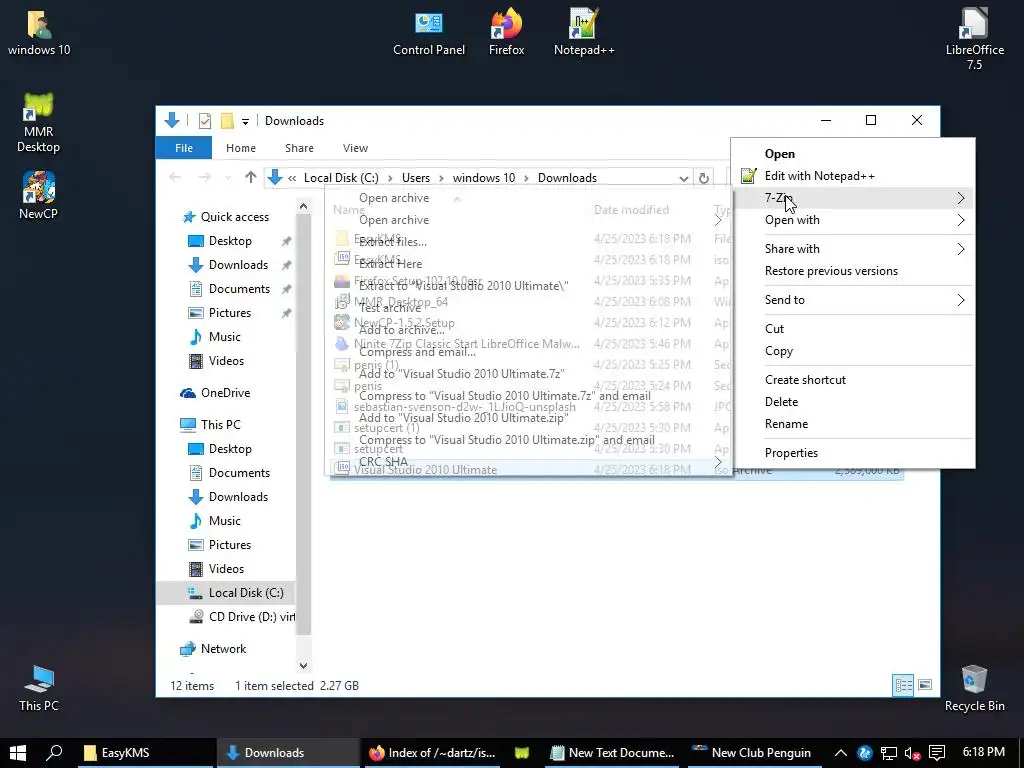The image size is (1024, 768).
Task: Click the Local Disk (C:) breadcrumb
Action: point(341,178)
